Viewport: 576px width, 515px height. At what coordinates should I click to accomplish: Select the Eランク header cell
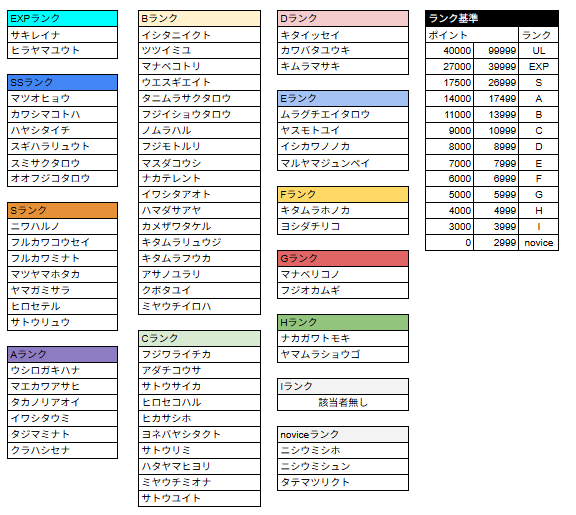point(343,98)
